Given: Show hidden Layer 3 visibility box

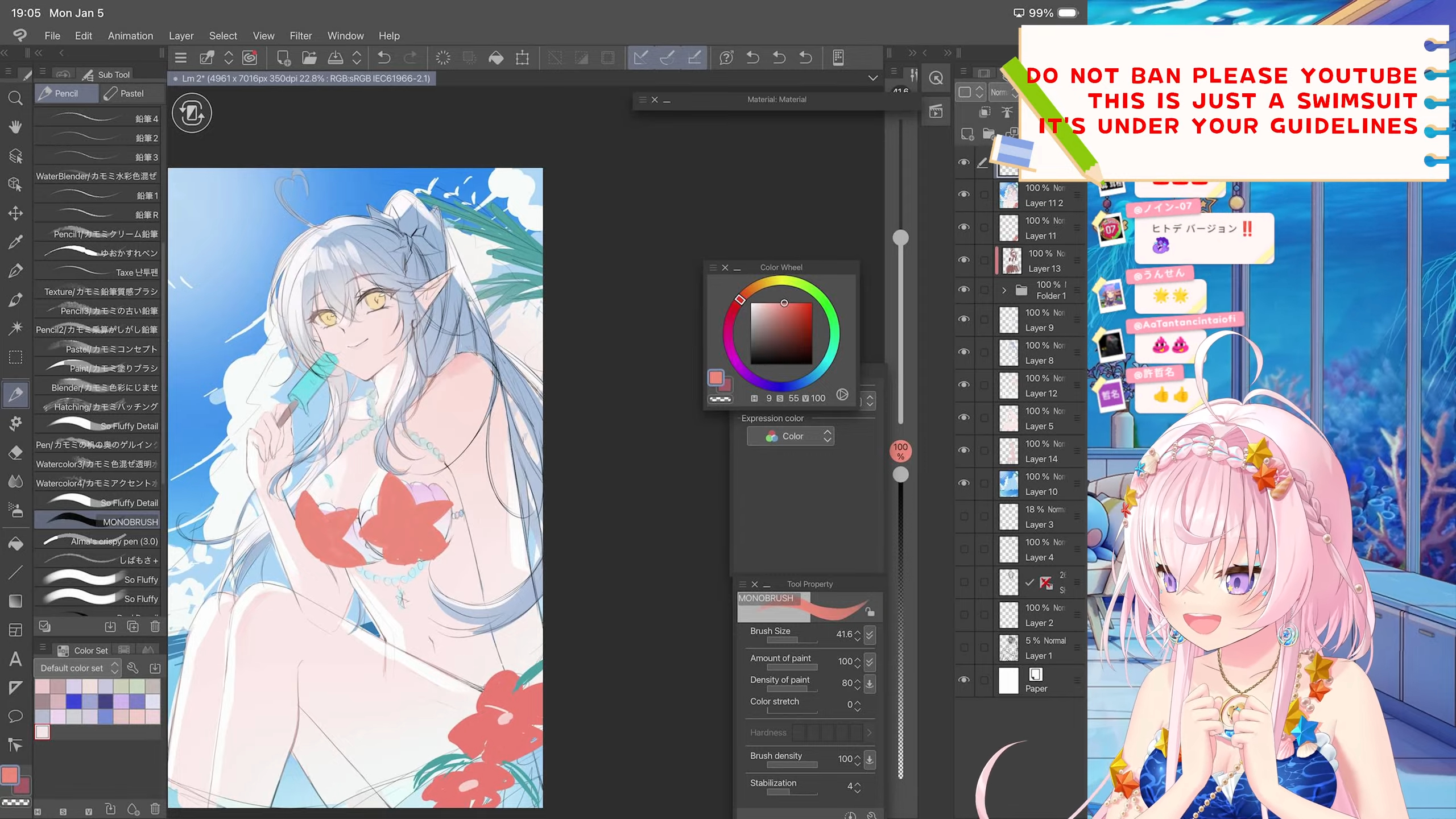Looking at the screenshot, I should tap(963, 516).
